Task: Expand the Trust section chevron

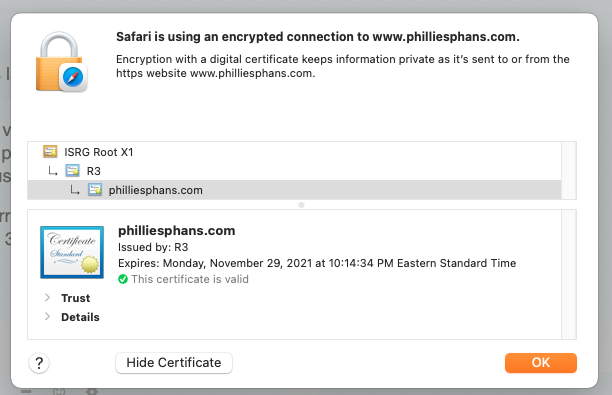Action: tap(47, 297)
